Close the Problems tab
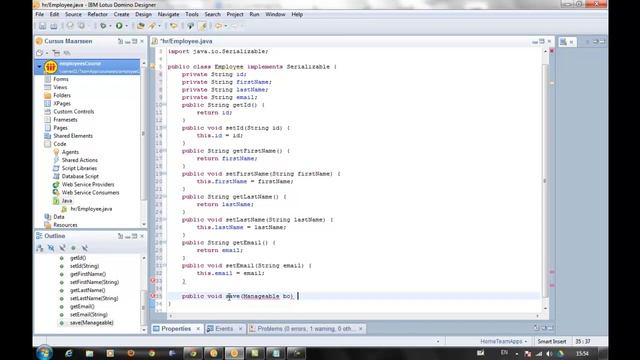 [361, 329]
